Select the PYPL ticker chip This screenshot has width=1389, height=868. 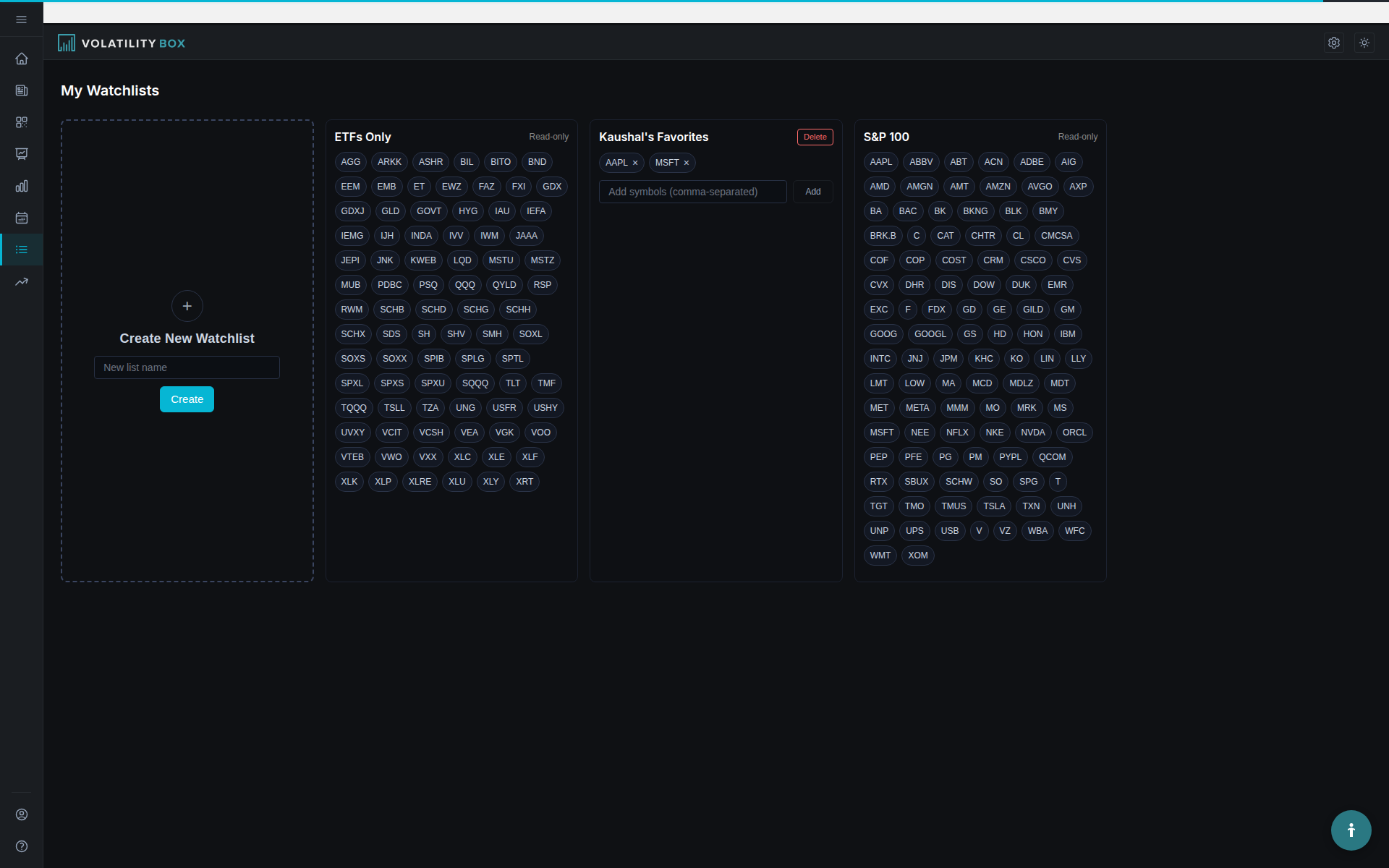(x=1010, y=457)
